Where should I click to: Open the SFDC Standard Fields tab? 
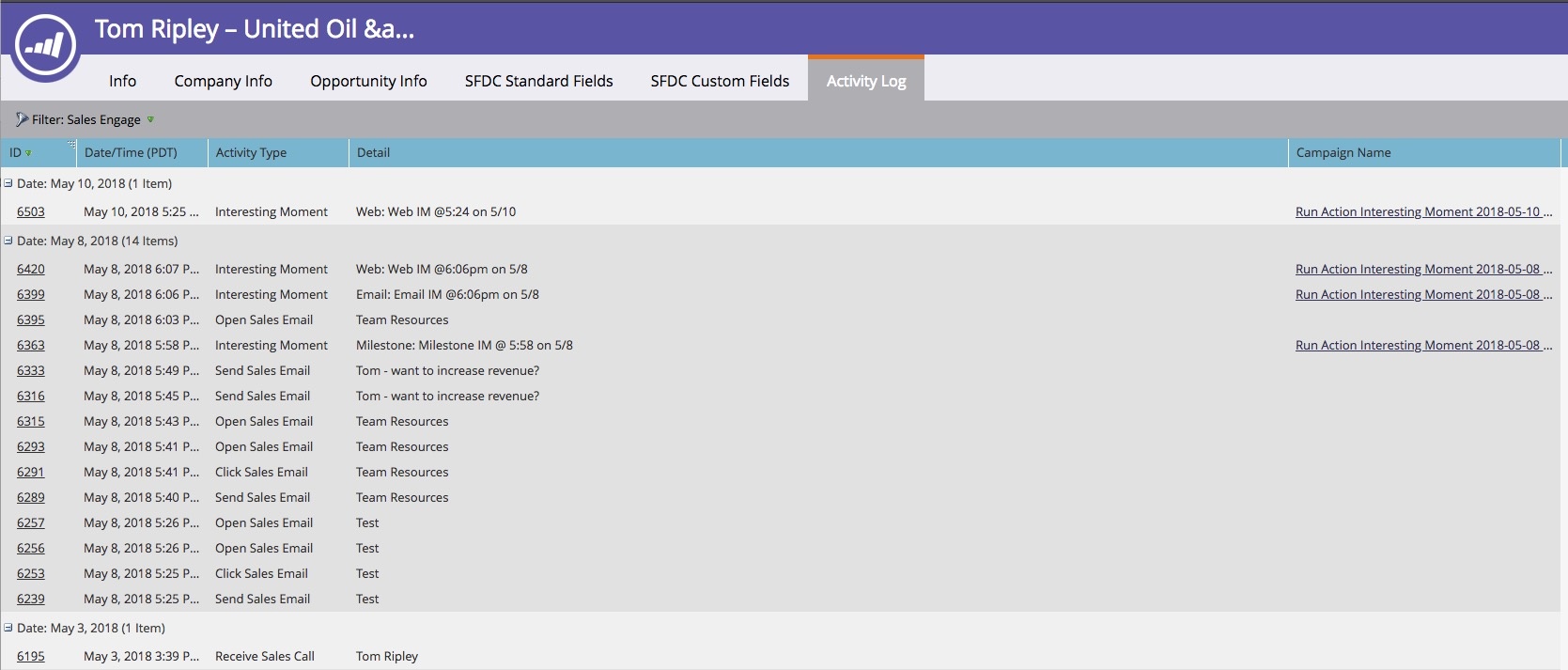(538, 81)
